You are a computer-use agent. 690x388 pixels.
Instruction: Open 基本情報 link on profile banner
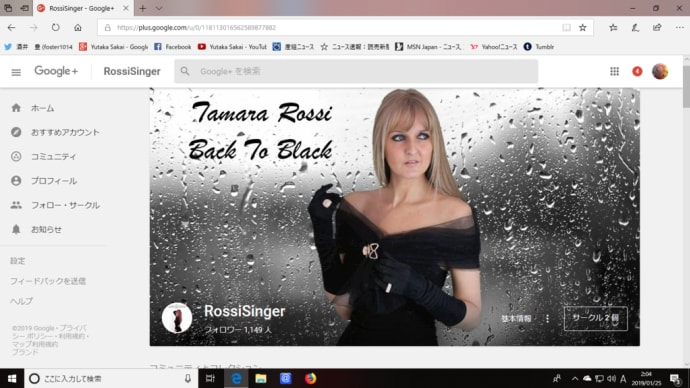(x=516, y=318)
